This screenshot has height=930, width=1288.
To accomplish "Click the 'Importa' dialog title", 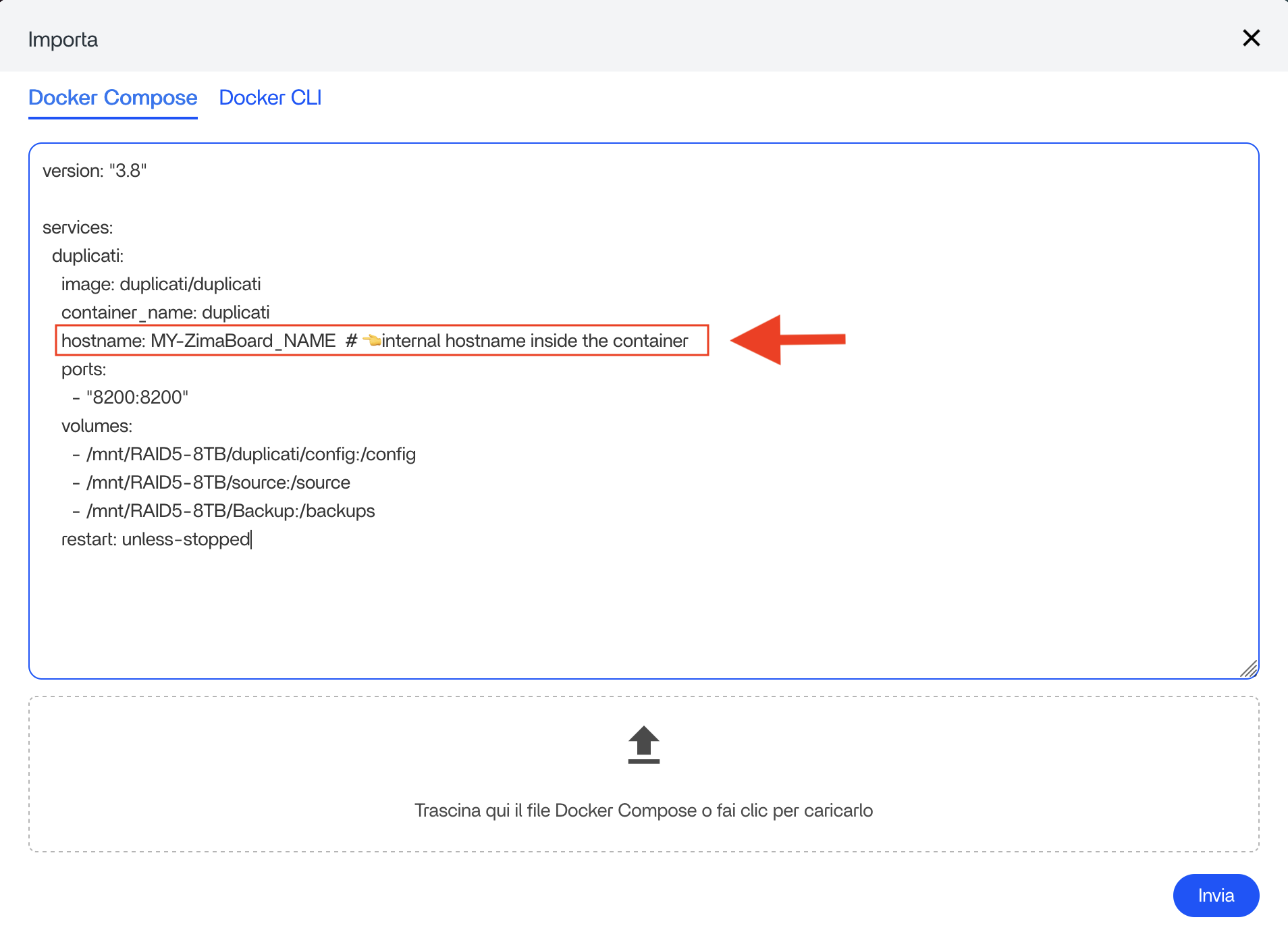I will [x=63, y=40].
